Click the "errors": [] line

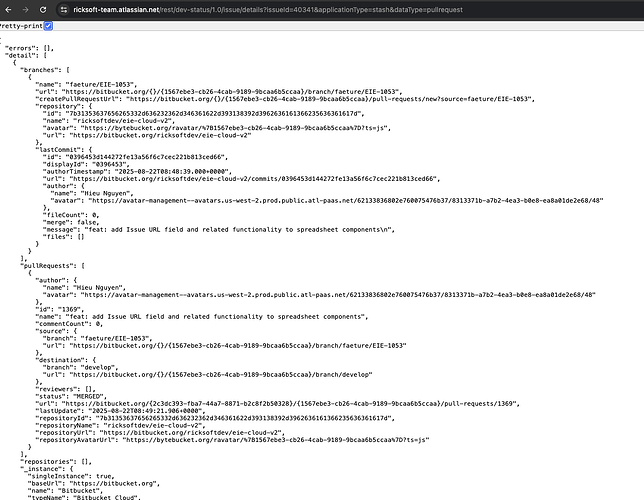click(x=29, y=48)
